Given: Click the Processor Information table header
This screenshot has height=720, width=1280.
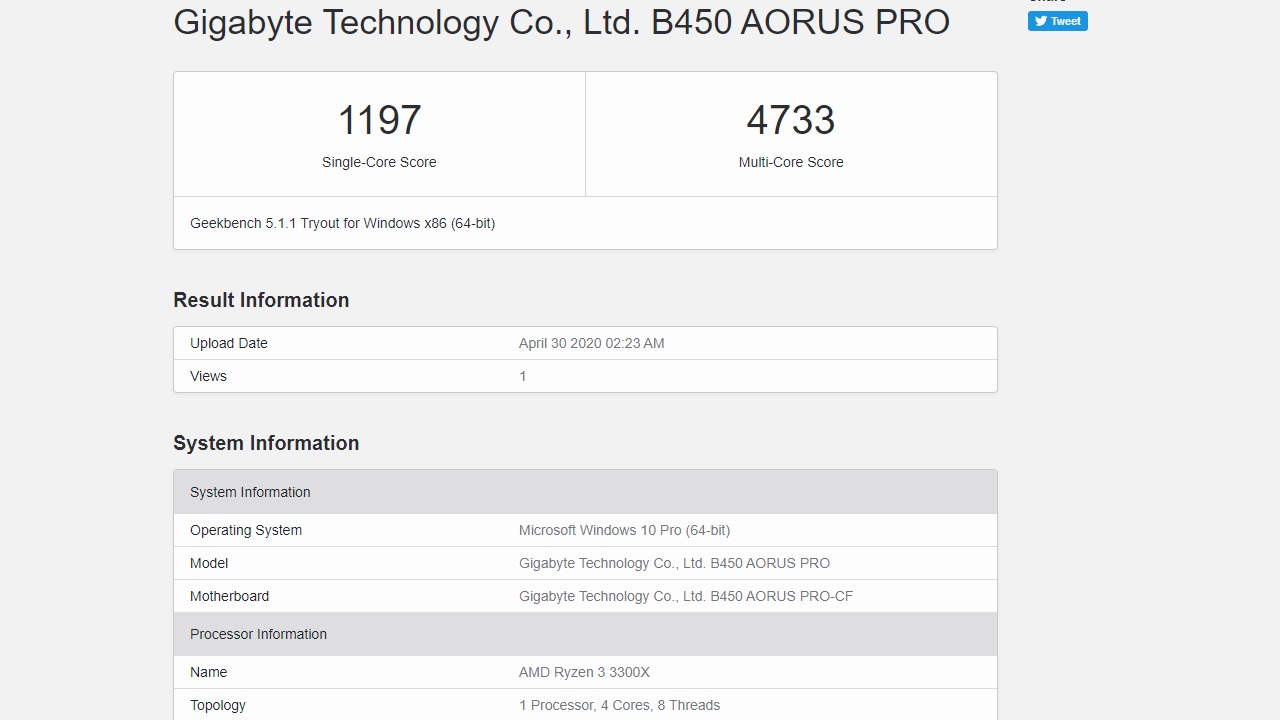Looking at the screenshot, I should click(x=585, y=634).
